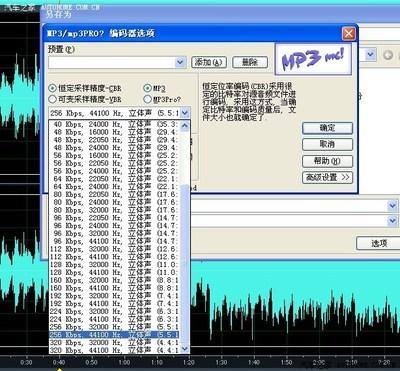
Task: Close the MP3/mp3PRO encoder options dialog
Action: click(x=348, y=34)
